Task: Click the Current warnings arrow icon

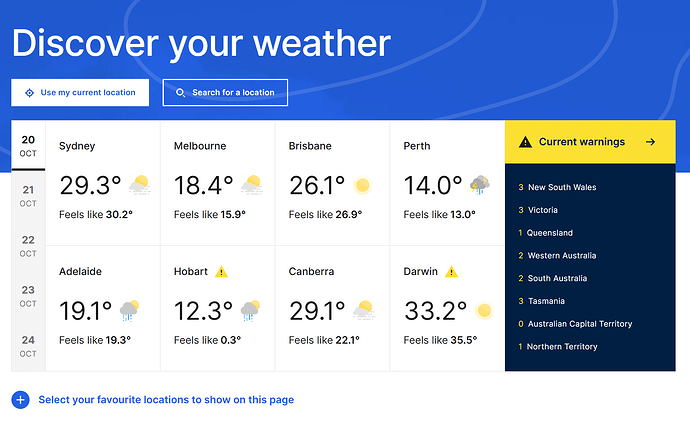Action: 651,142
